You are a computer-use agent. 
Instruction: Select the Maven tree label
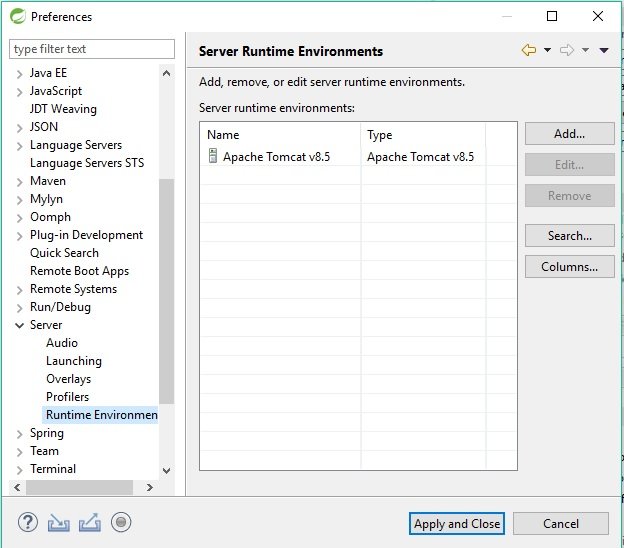coord(48,181)
